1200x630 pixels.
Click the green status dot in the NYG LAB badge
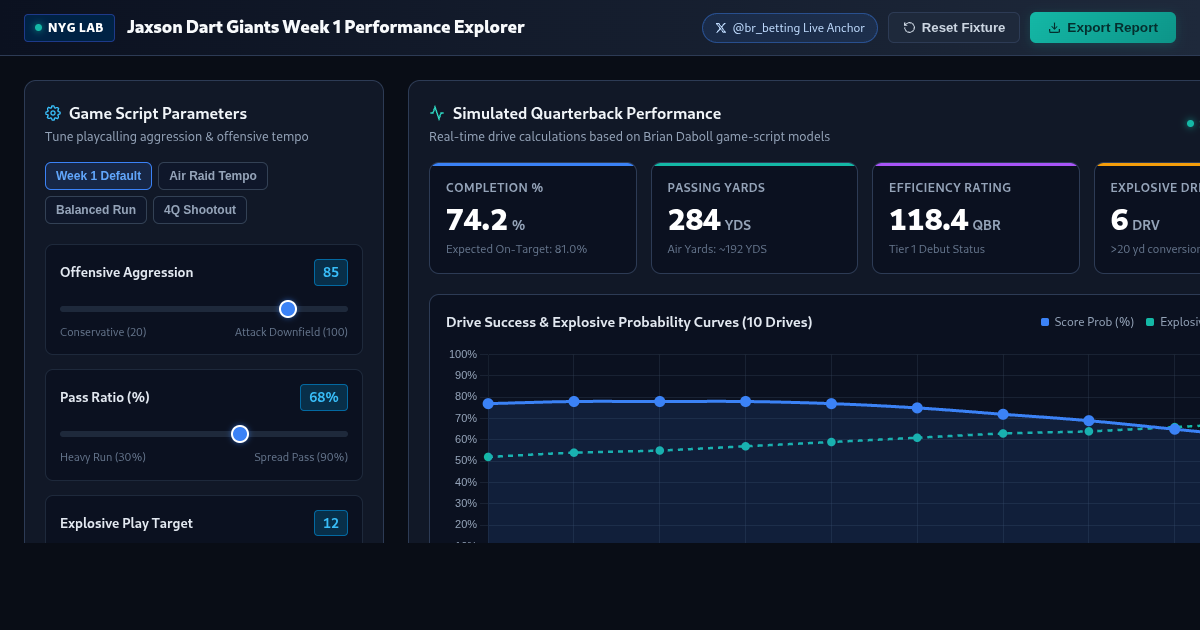pos(38,28)
